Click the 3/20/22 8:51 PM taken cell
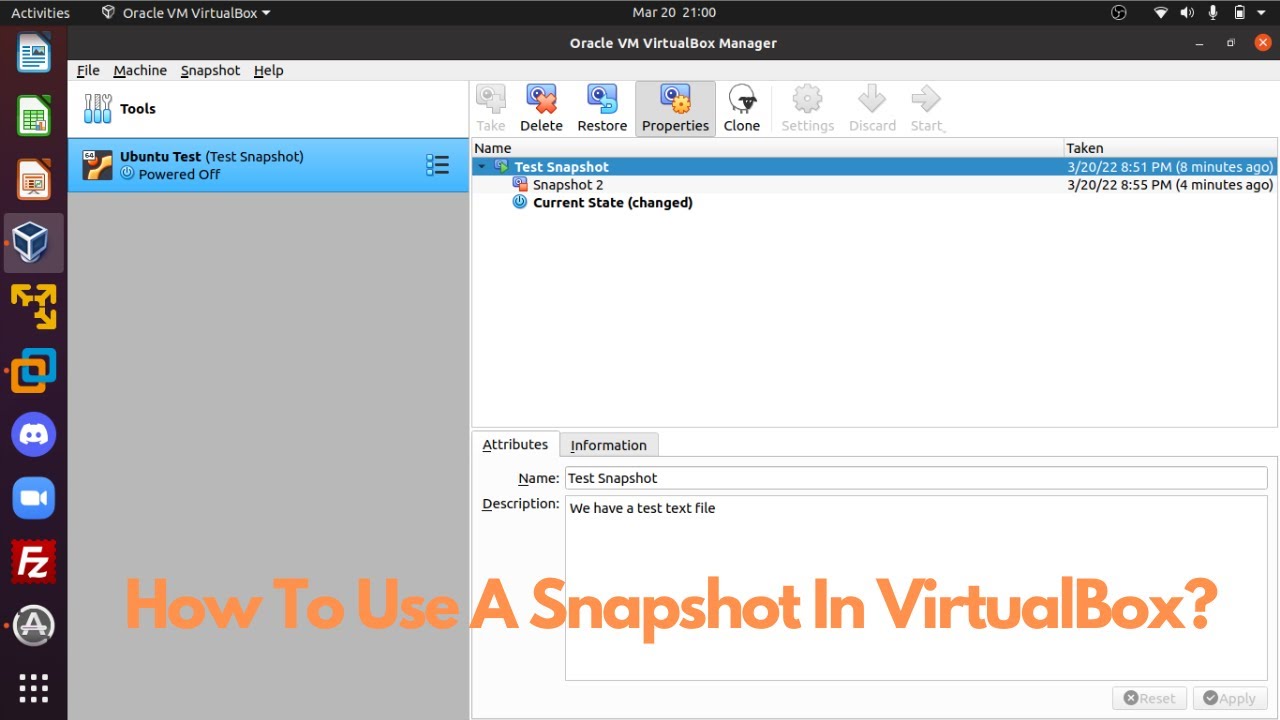The height and width of the screenshot is (720, 1280). click(x=1170, y=167)
